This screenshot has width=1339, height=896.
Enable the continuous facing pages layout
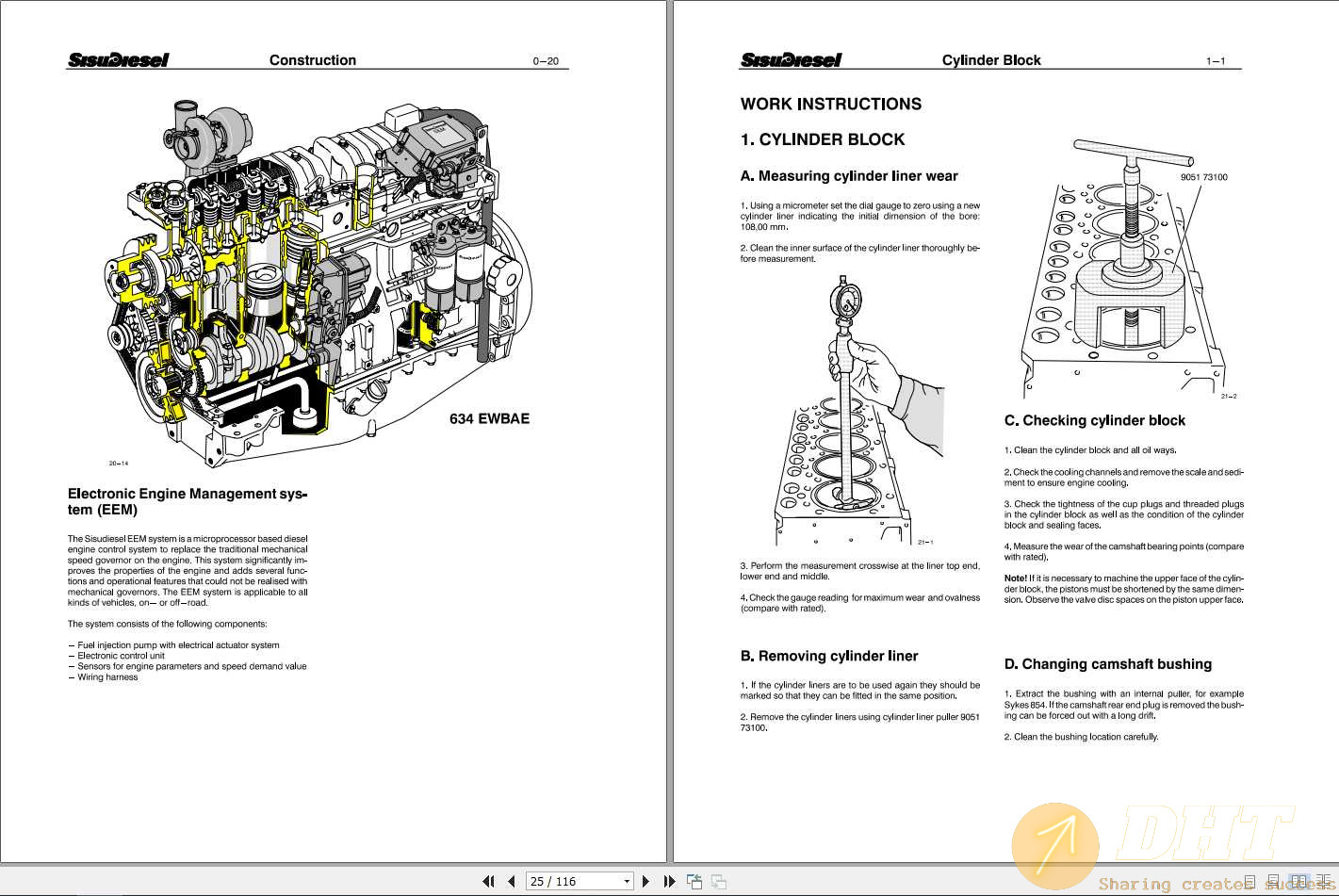[1325, 881]
